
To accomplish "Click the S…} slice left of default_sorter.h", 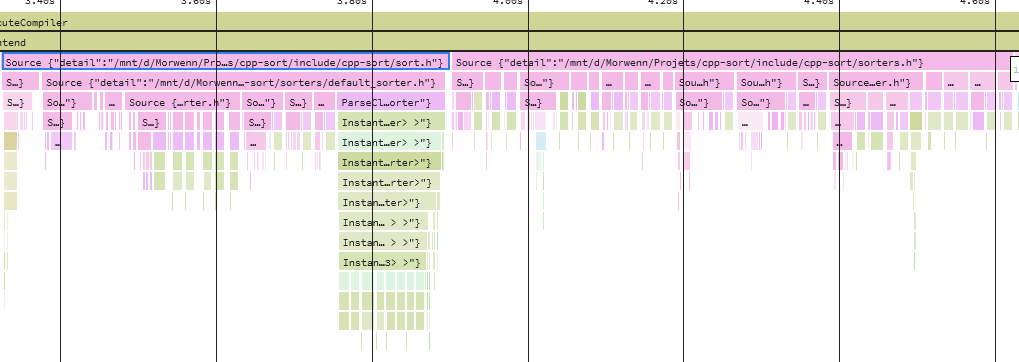I will coord(21,83).
